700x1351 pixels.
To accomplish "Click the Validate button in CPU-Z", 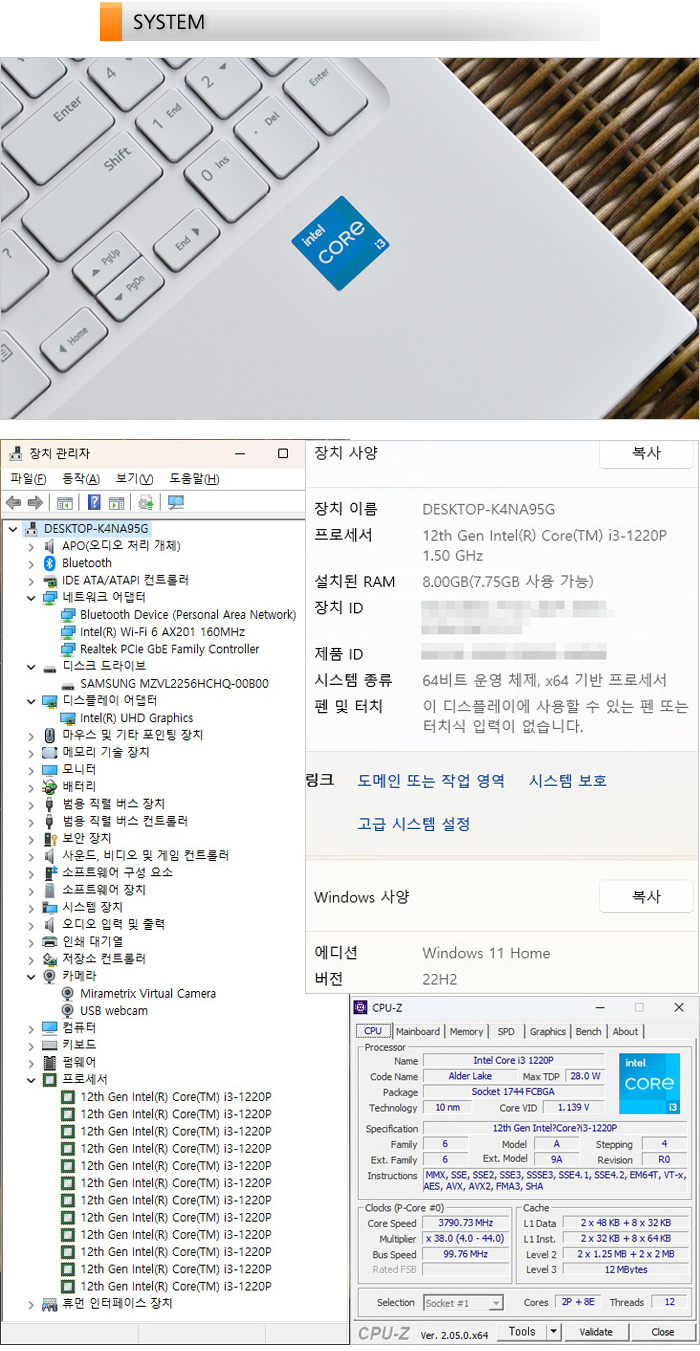I will point(596,1332).
